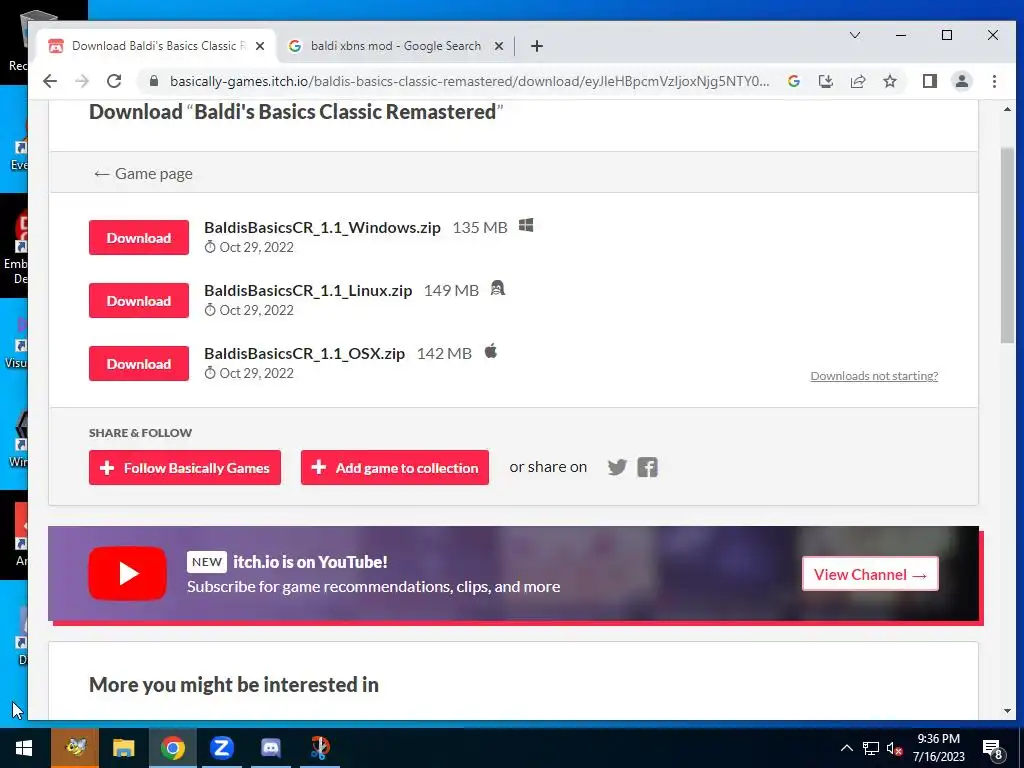The height and width of the screenshot is (768, 1024).
Task: Click the Windows platform icon
Action: point(526,226)
